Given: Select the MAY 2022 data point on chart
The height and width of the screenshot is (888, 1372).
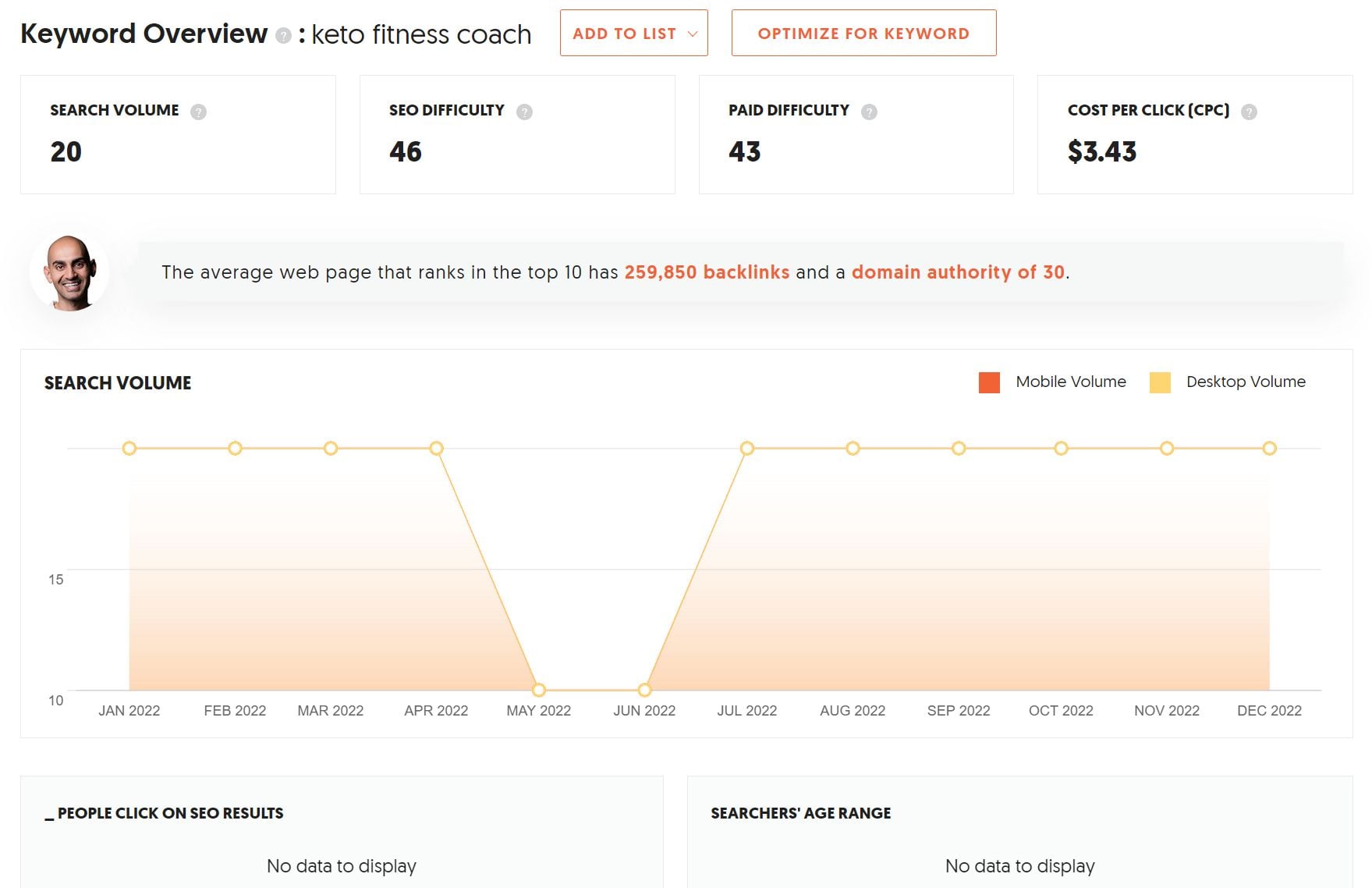Looking at the screenshot, I should [x=538, y=690].
